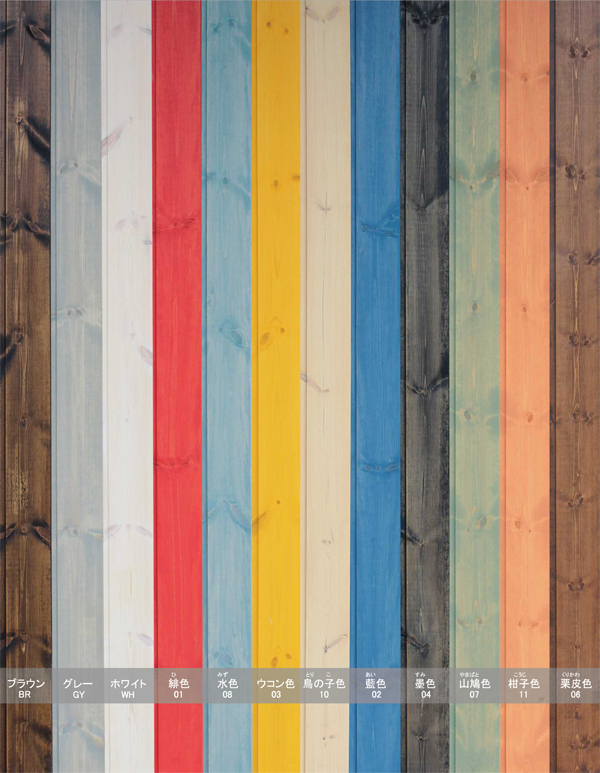Click the ブラウン BR label
Image resolution: width=600 pixels, height=773 pixels.
(26, 687)
